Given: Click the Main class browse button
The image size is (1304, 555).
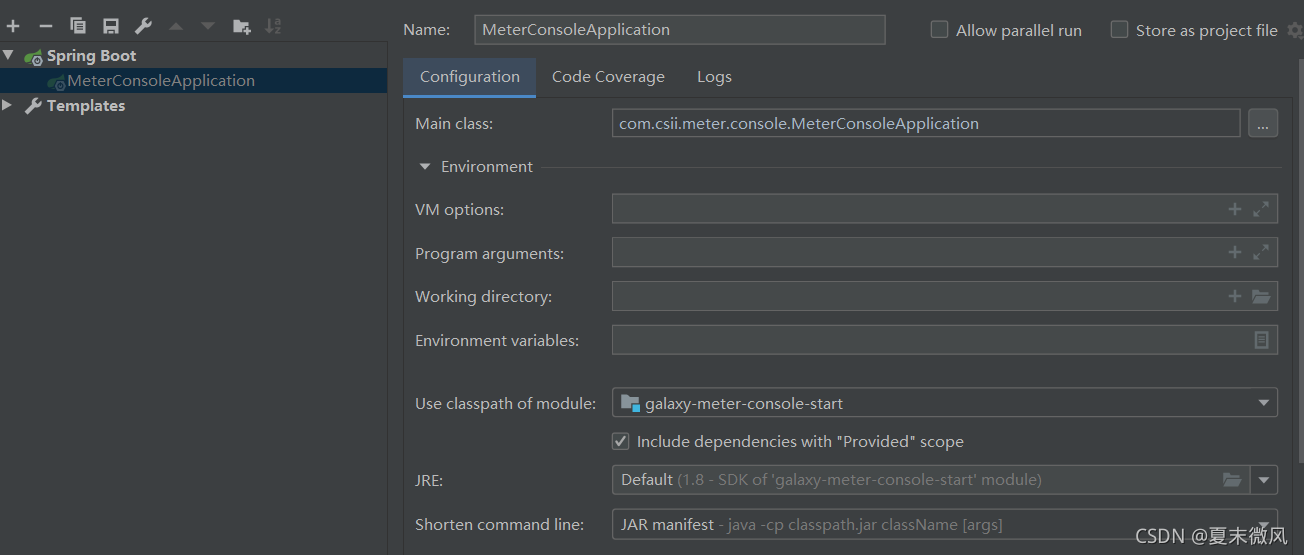Looking at the screenshot, I should click(1262, 124).
